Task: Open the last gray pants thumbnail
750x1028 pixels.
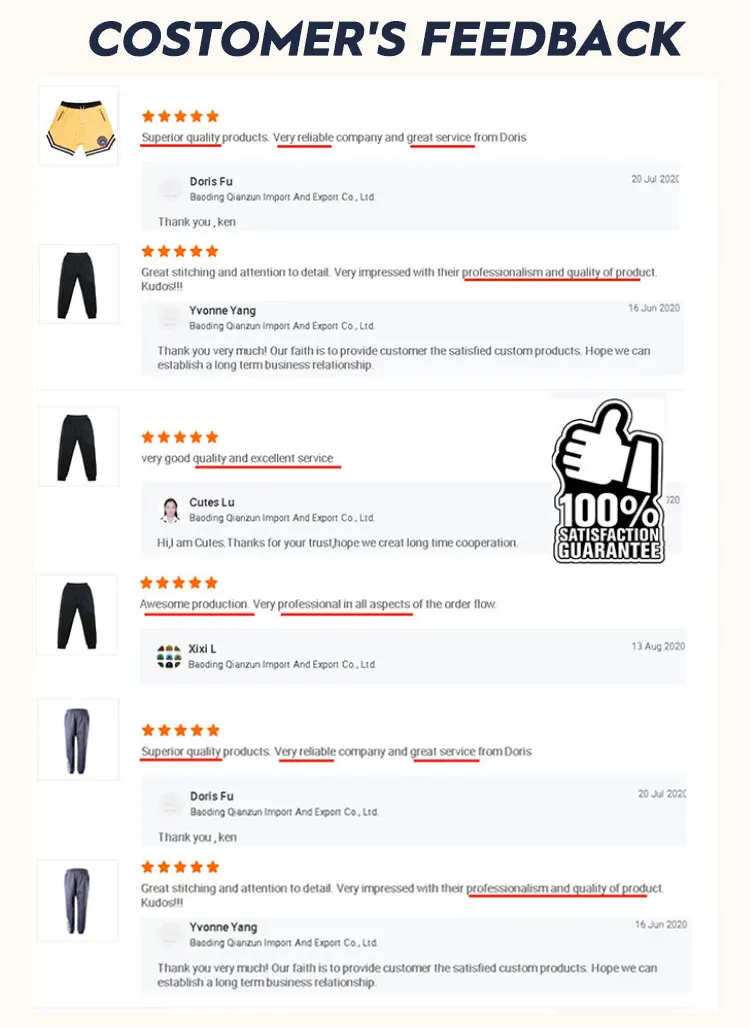Action: (x=77, y=901)
